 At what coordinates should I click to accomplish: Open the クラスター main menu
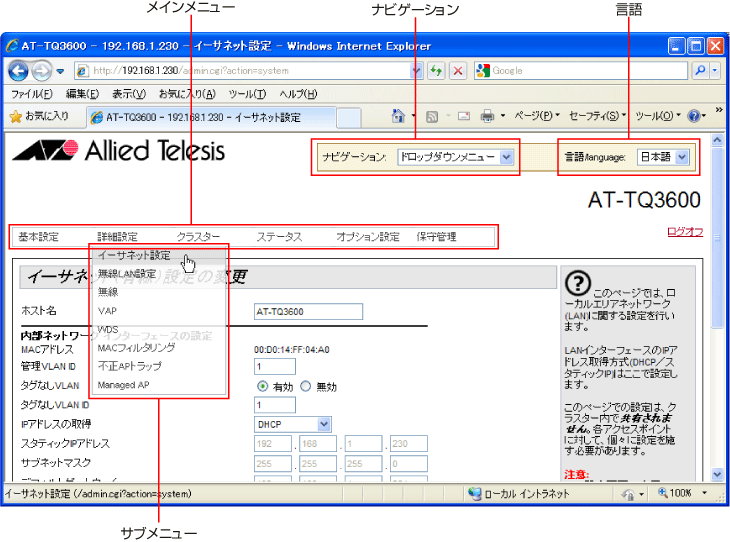(x=198, y=237)
